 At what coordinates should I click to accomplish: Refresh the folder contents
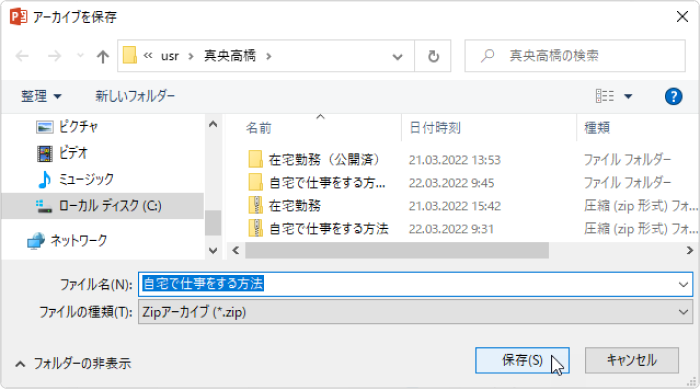[x=433, y=56]
